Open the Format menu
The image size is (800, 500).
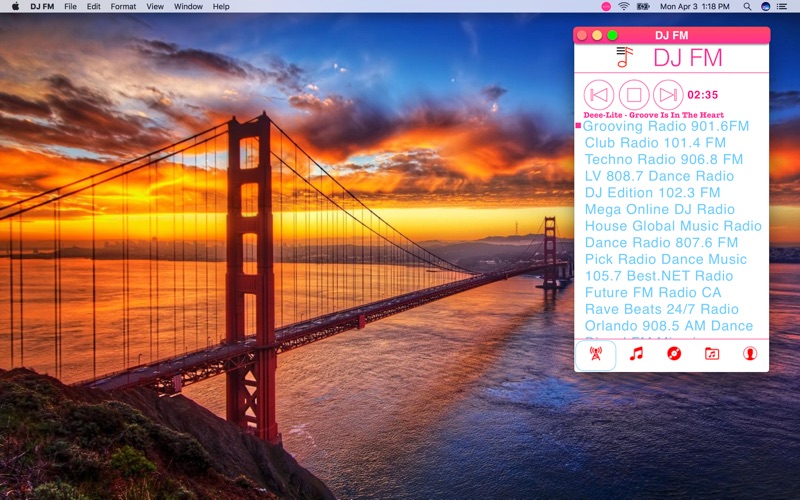pos(123,7)
